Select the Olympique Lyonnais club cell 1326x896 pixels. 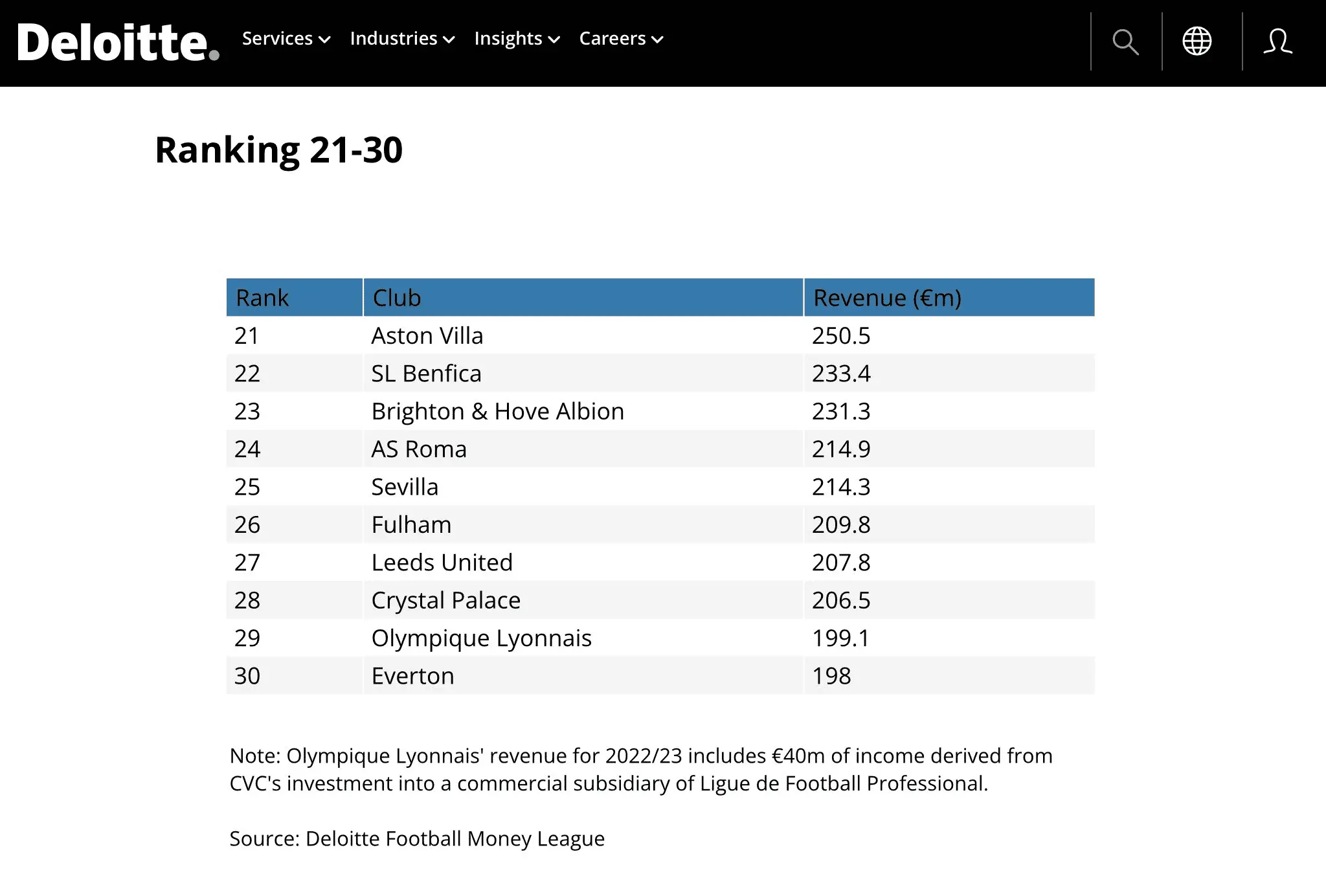pyautogui.click(x=481, y=638)
